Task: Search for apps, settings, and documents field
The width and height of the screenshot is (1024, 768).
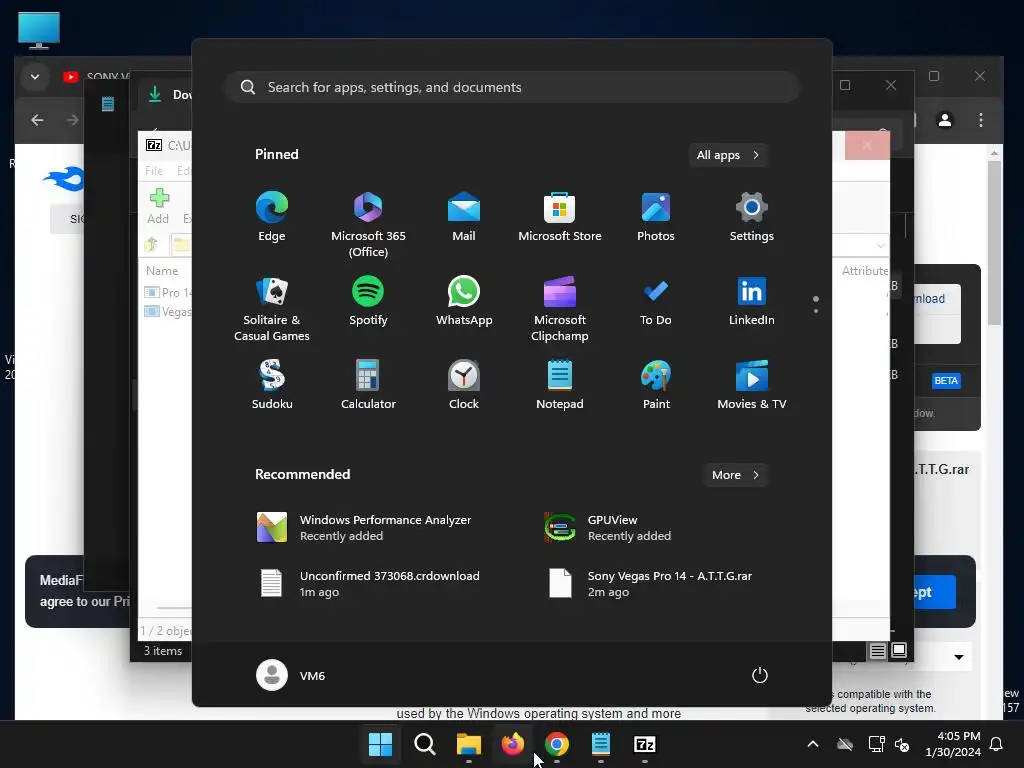Action: point(512,87)
